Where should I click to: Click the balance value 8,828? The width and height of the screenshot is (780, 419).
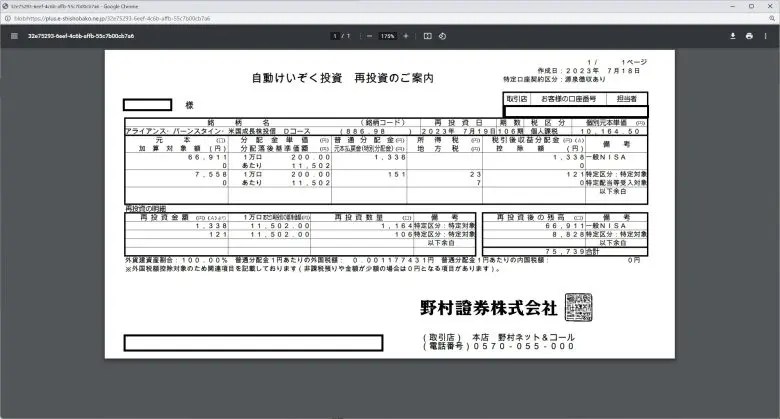(x=568, y=234)
